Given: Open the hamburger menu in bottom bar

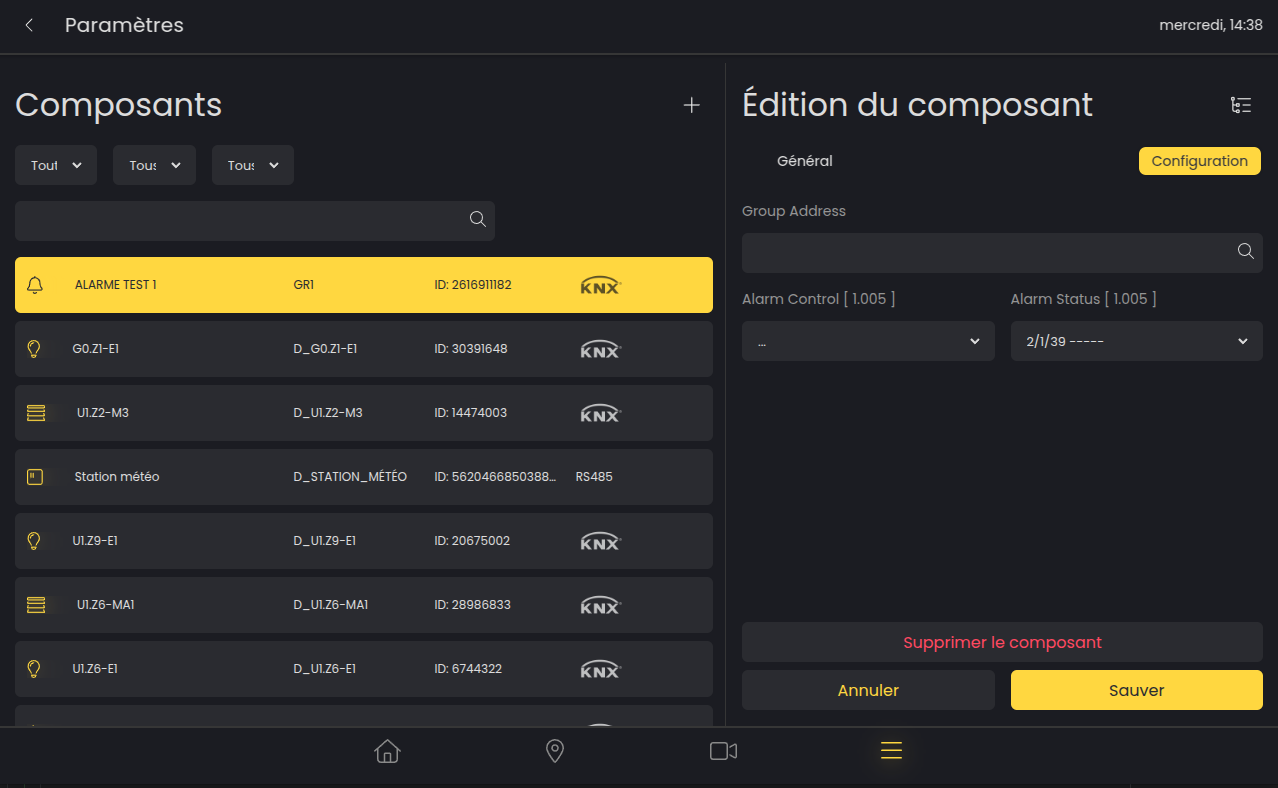Looking at the screenshot, I should point(891,751).
